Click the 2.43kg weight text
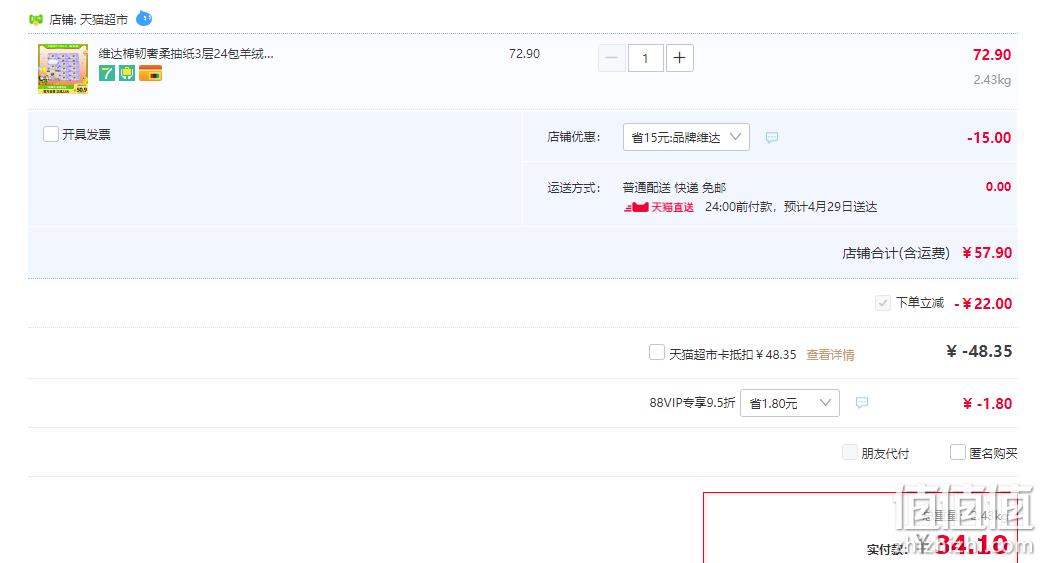Image resolution: width=1043 pixels, height=563 pixels. coord(992,80)
